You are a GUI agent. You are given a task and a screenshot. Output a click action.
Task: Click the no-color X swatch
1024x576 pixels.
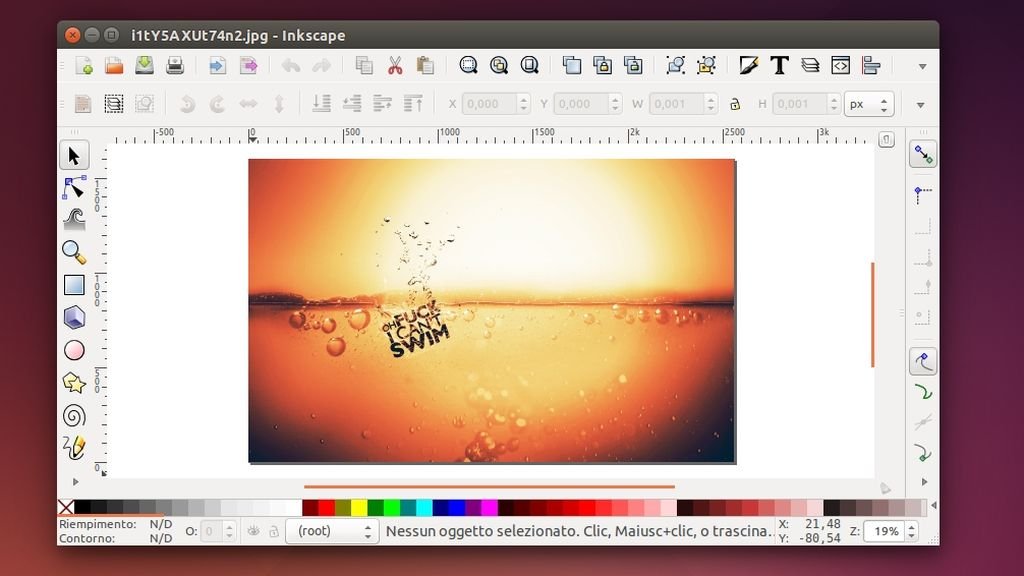[66, 508]
